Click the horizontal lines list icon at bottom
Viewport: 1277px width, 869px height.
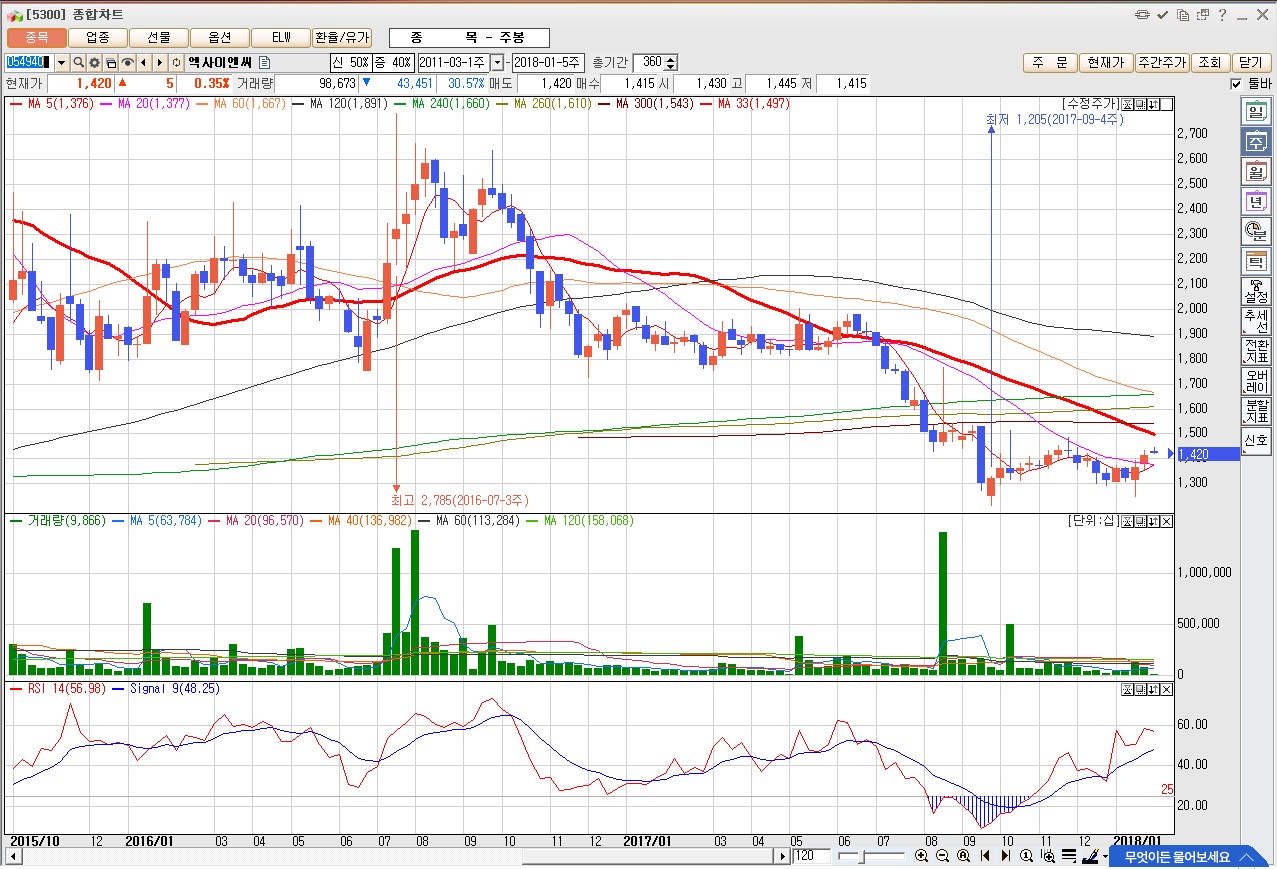[1068, 856]
